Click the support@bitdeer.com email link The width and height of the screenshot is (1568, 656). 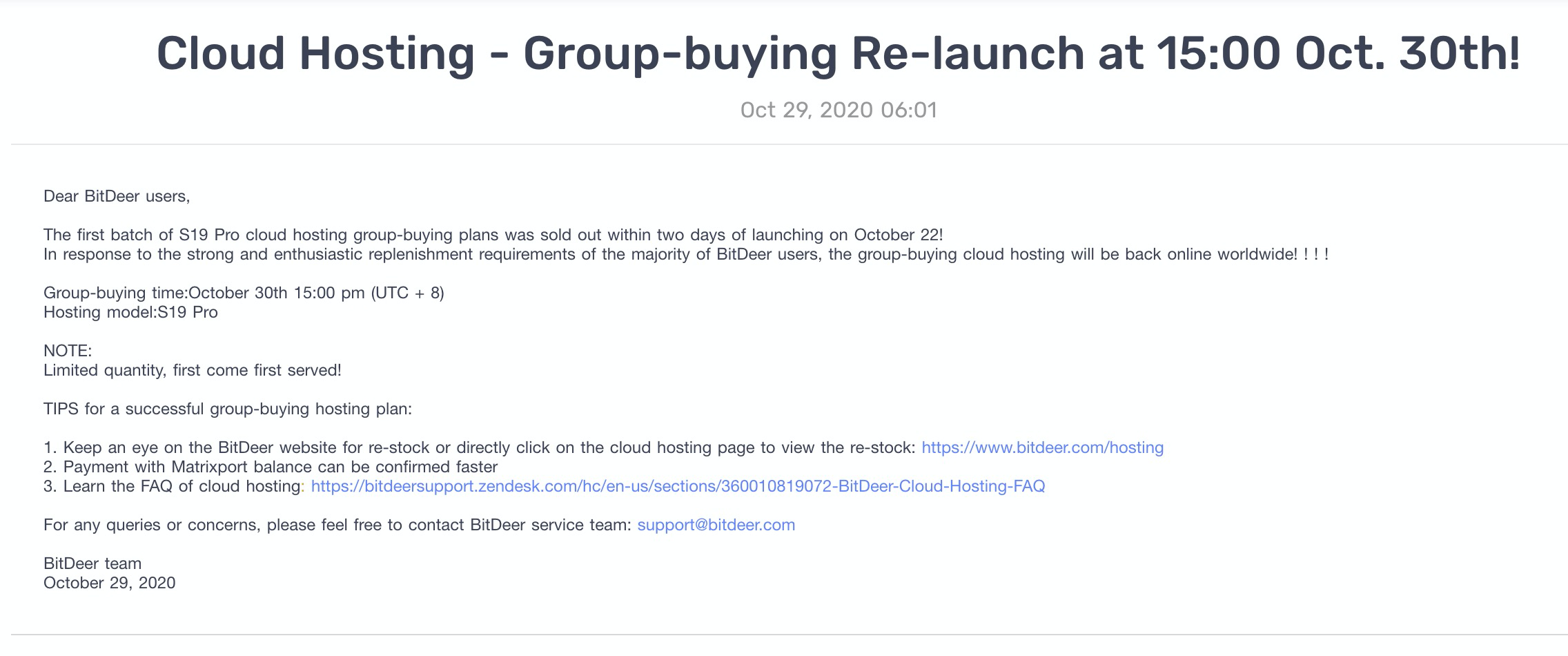coord(716,525)
